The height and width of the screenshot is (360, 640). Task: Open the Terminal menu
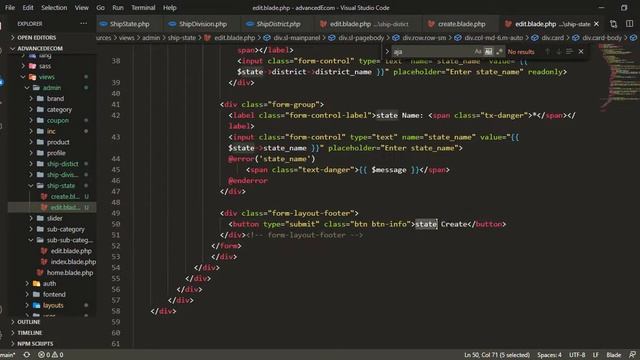click(x=143, y=8)
